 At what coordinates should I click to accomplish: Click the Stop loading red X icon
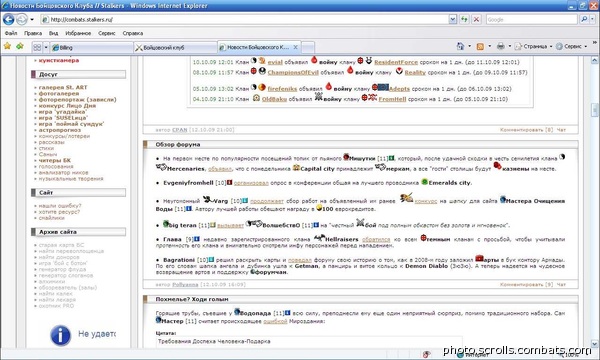[x=476, y=19]
